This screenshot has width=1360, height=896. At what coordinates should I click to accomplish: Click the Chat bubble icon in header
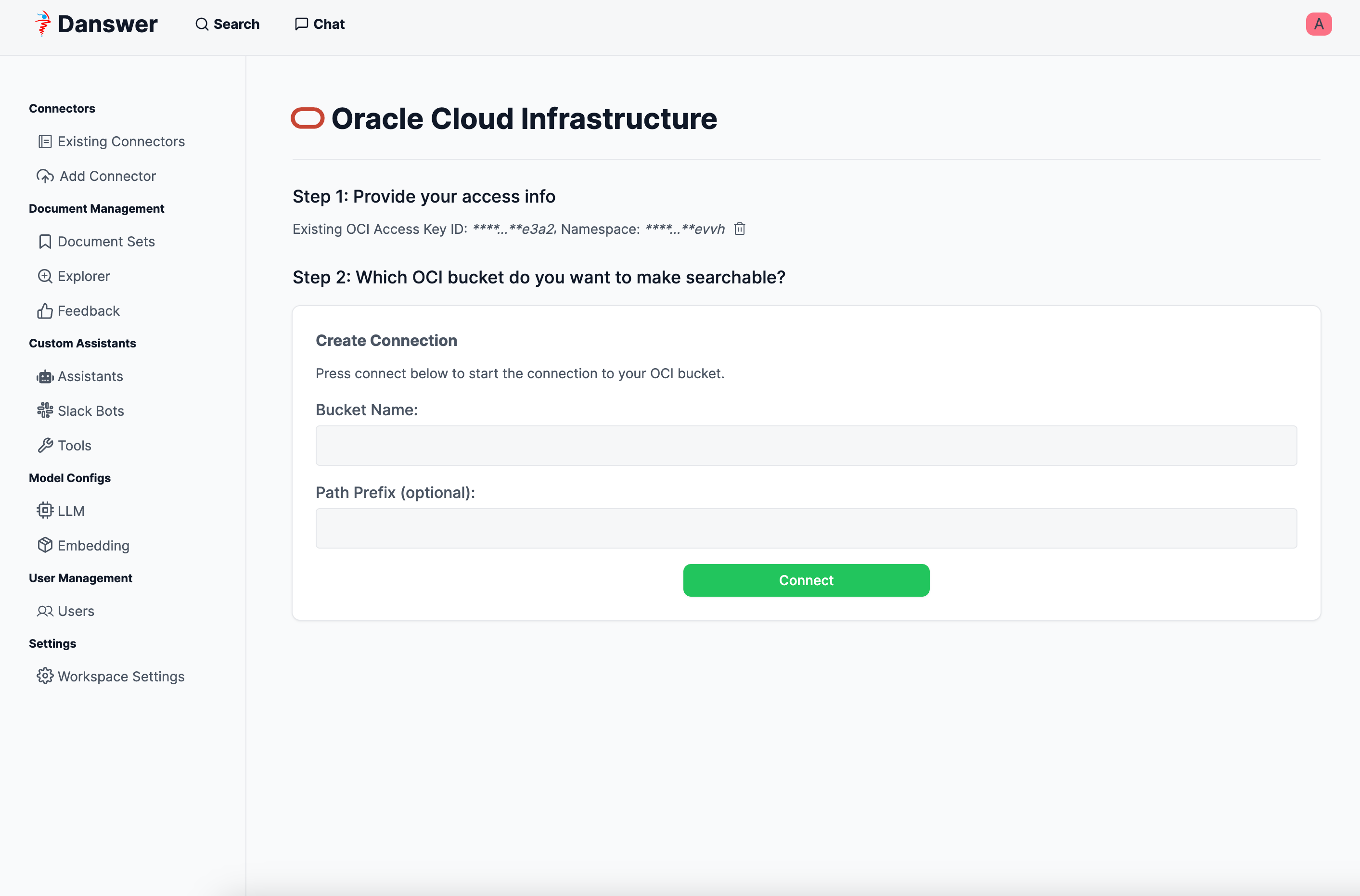coord(301,24)
